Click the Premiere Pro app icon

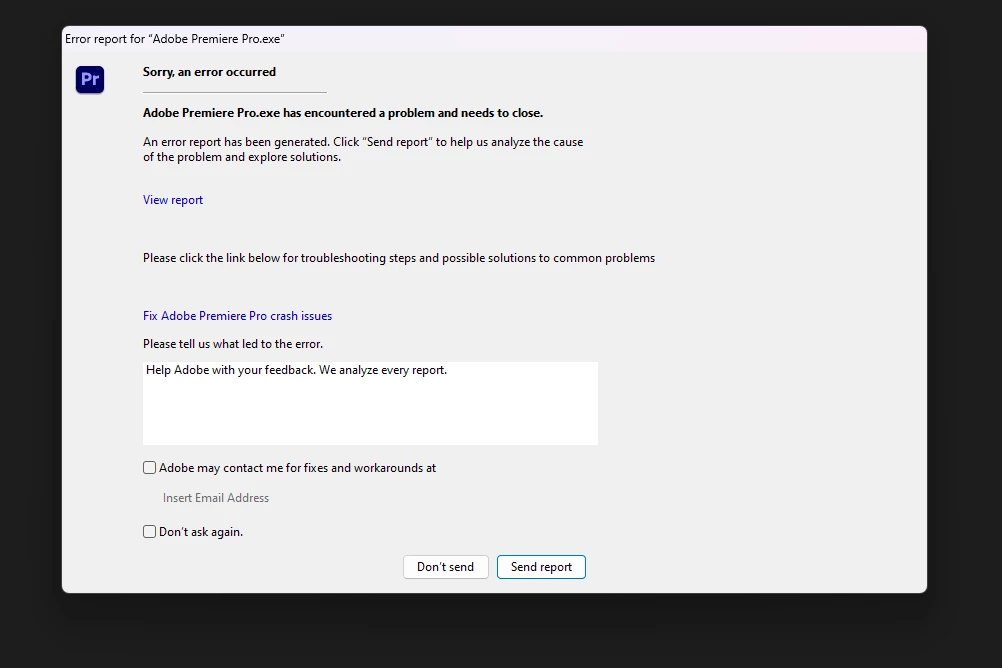(90, 79)
